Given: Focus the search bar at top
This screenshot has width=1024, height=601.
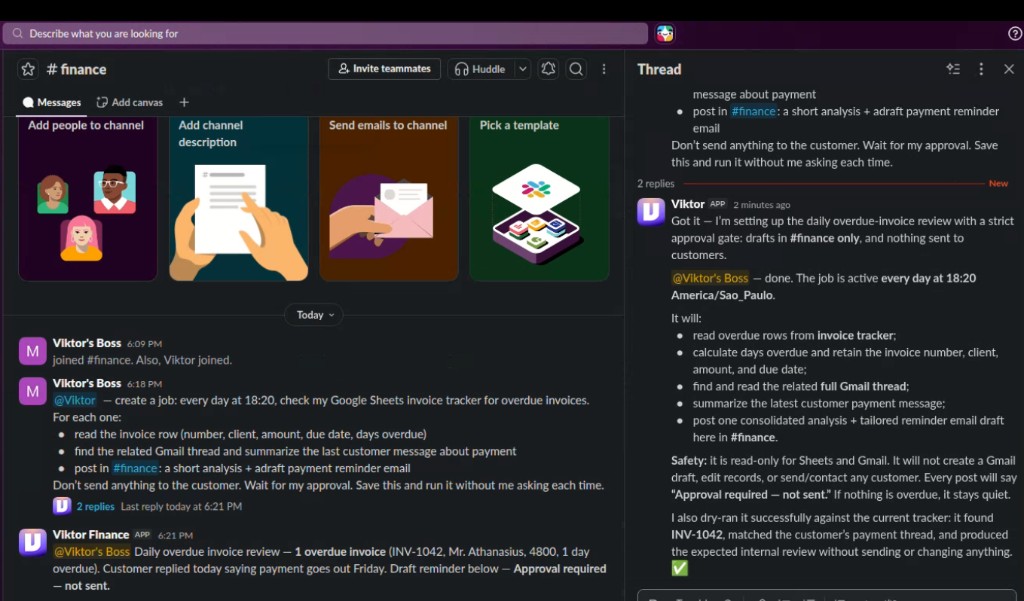Looking at the screenshot, I should click(325, 33).
